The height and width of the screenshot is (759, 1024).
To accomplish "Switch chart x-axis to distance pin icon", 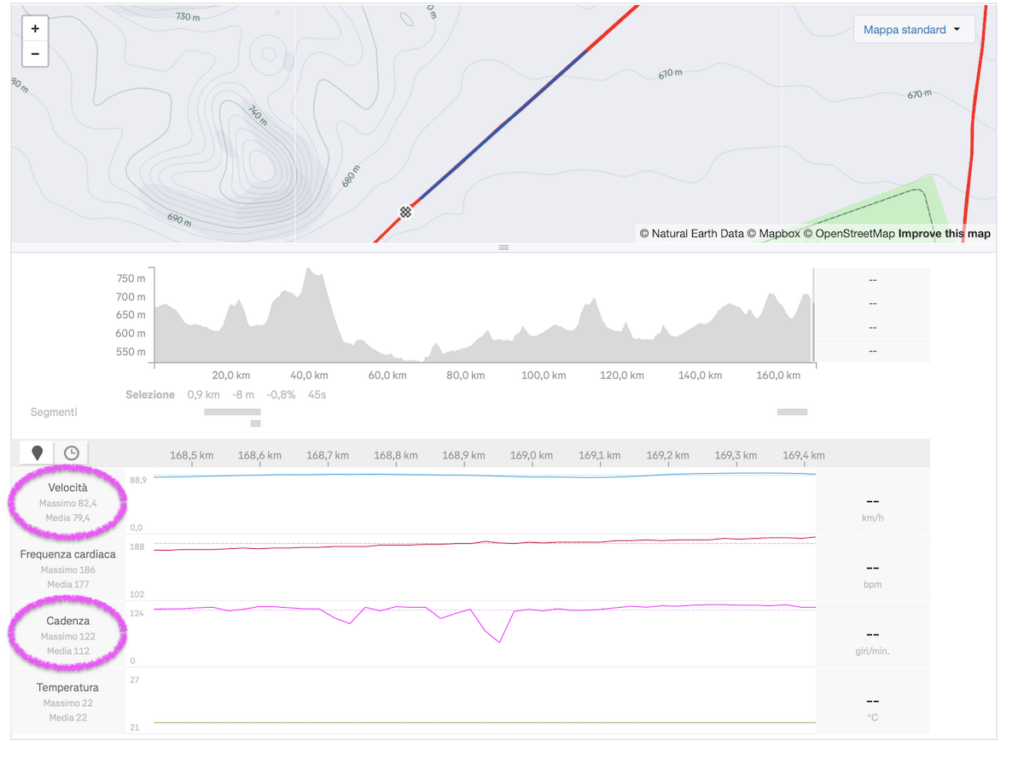I will [38, 453].
